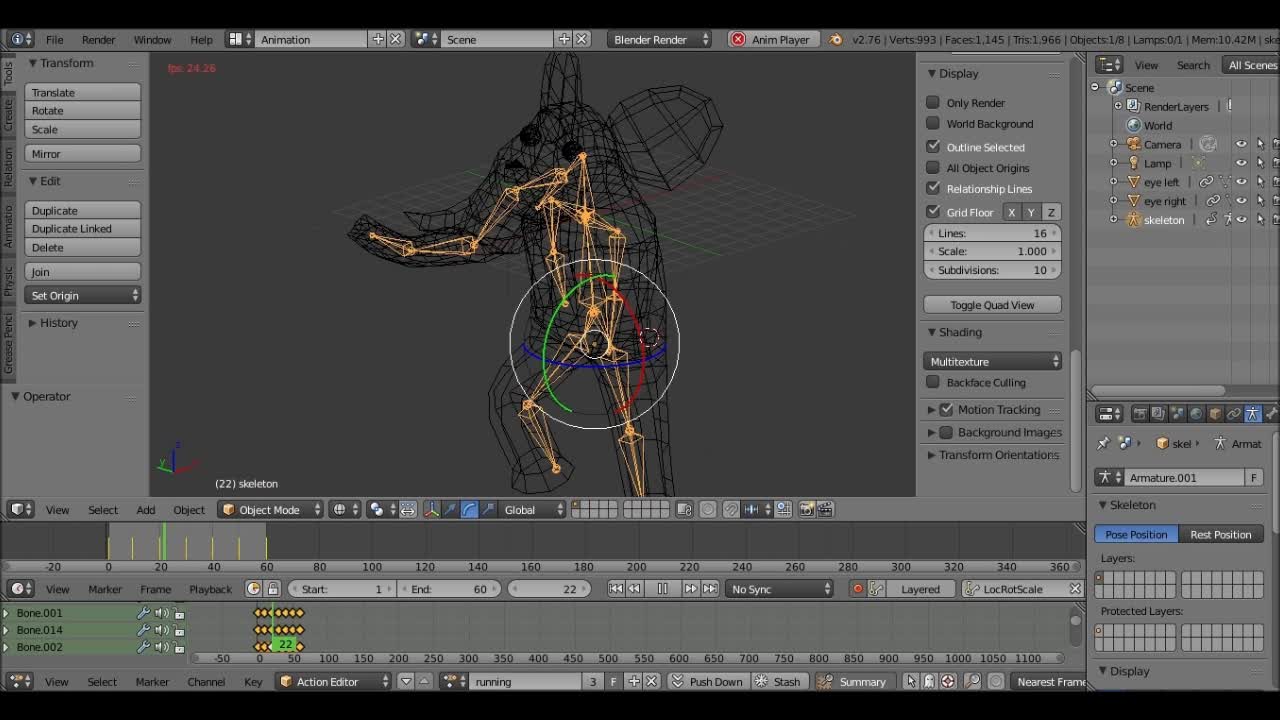Image resolution: width=1280 pixels, height=720 pixels.
Task: Toggle speaker mute icon on Bone.001 channel
Action: [x=161, y=613]
